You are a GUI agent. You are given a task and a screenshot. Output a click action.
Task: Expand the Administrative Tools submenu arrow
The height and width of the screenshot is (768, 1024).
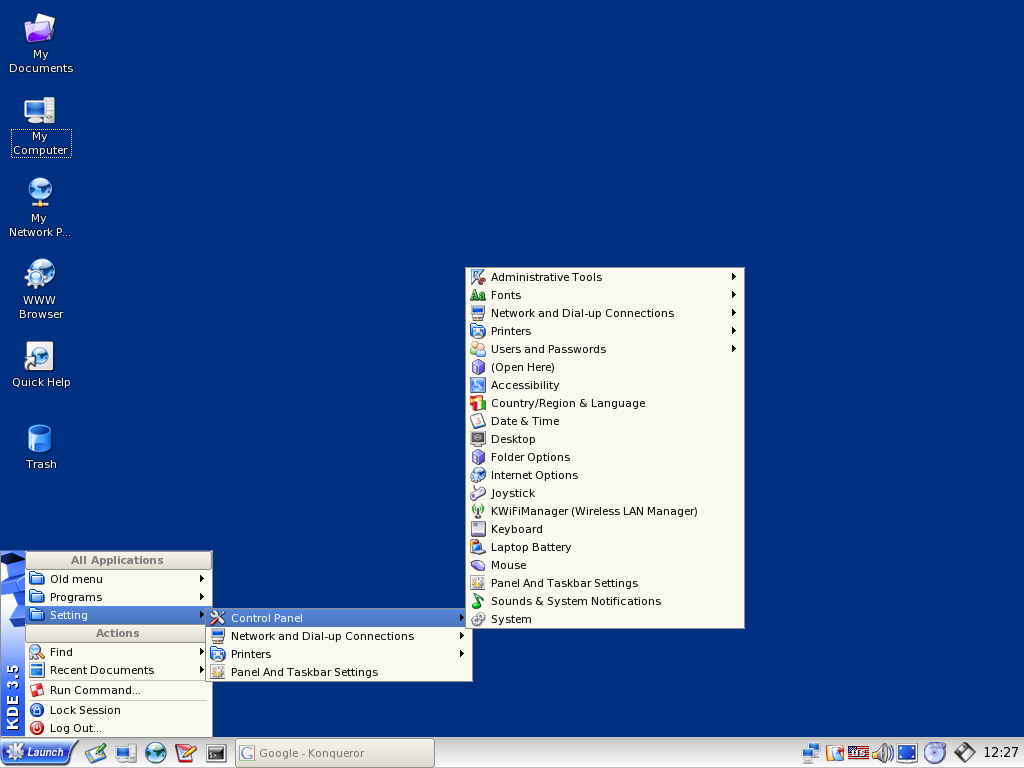point(734,277)
